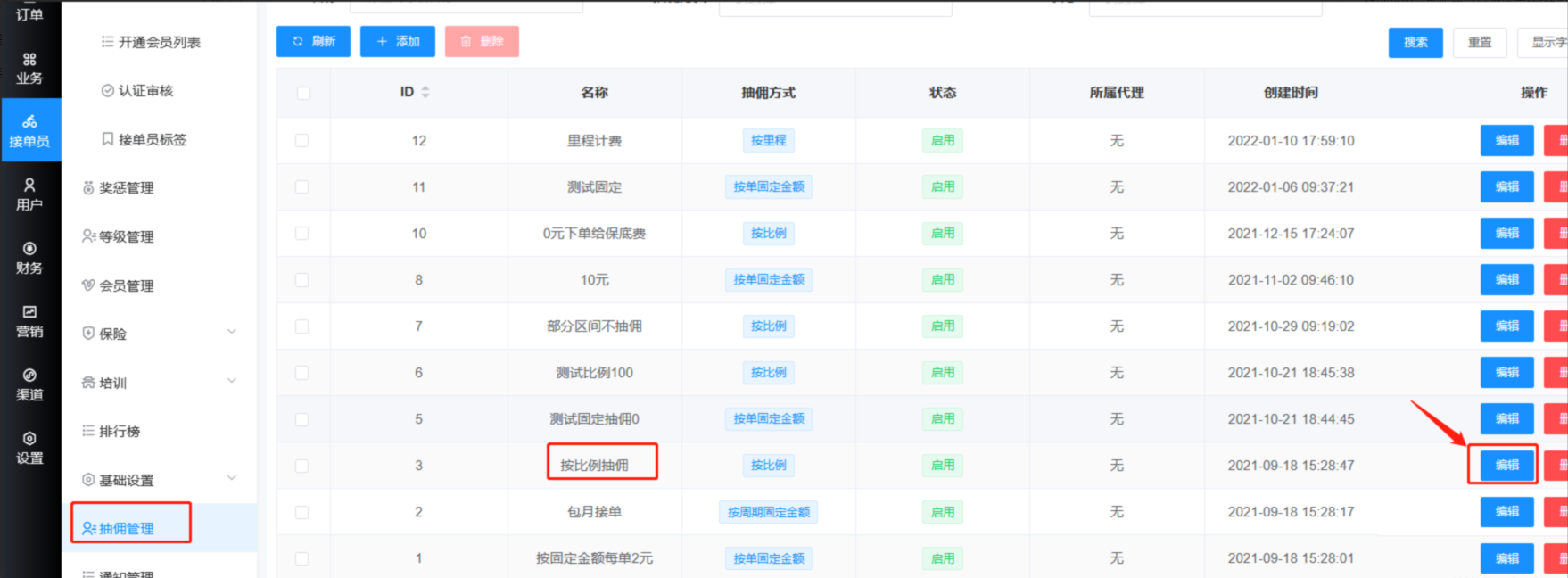Open the 营销 marketing icon
Screen dimensions: 1568x578
tap(29, 320)
